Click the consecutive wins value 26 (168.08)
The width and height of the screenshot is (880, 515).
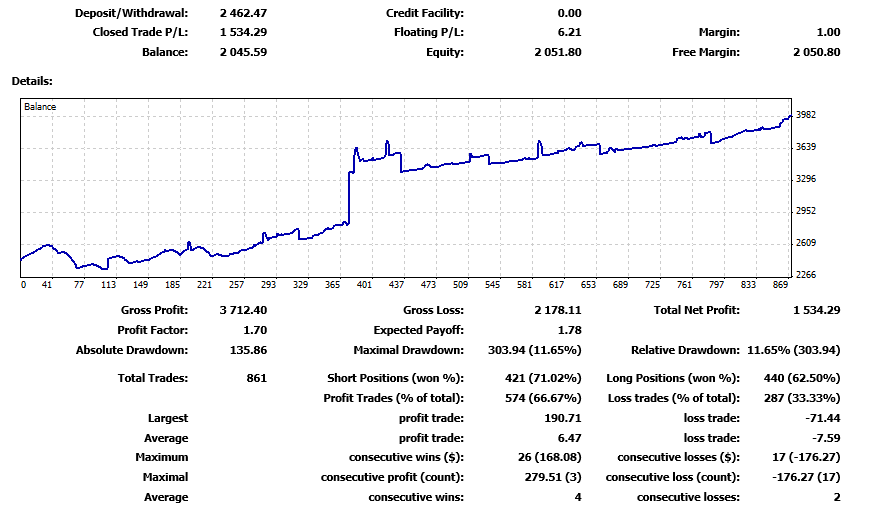click(549, 457)
